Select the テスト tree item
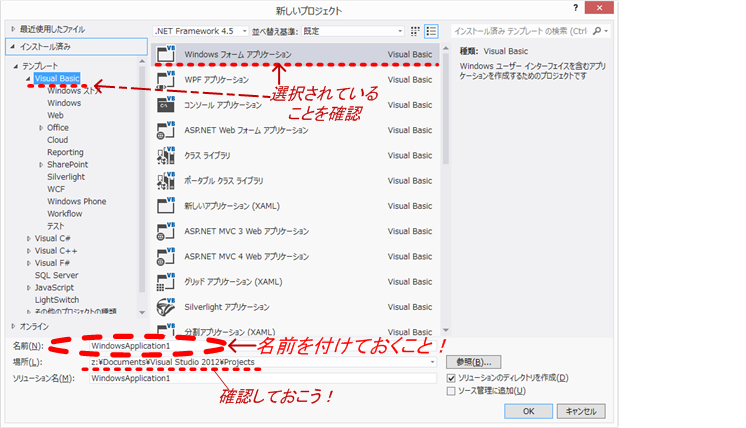Screen dimensions: 746x428 (56, 226)
